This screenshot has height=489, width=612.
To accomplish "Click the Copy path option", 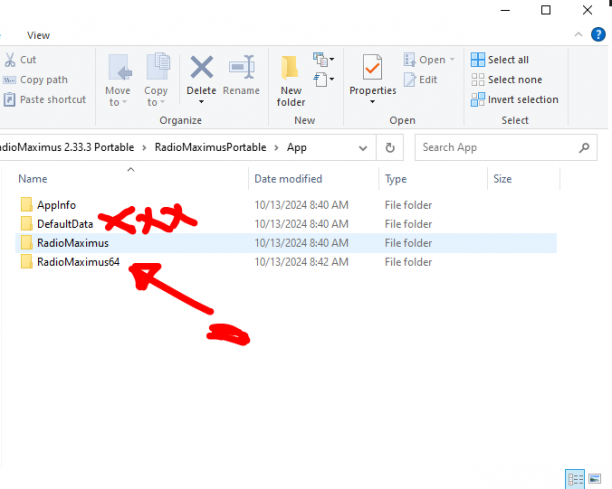I will (x=36, y=80).
